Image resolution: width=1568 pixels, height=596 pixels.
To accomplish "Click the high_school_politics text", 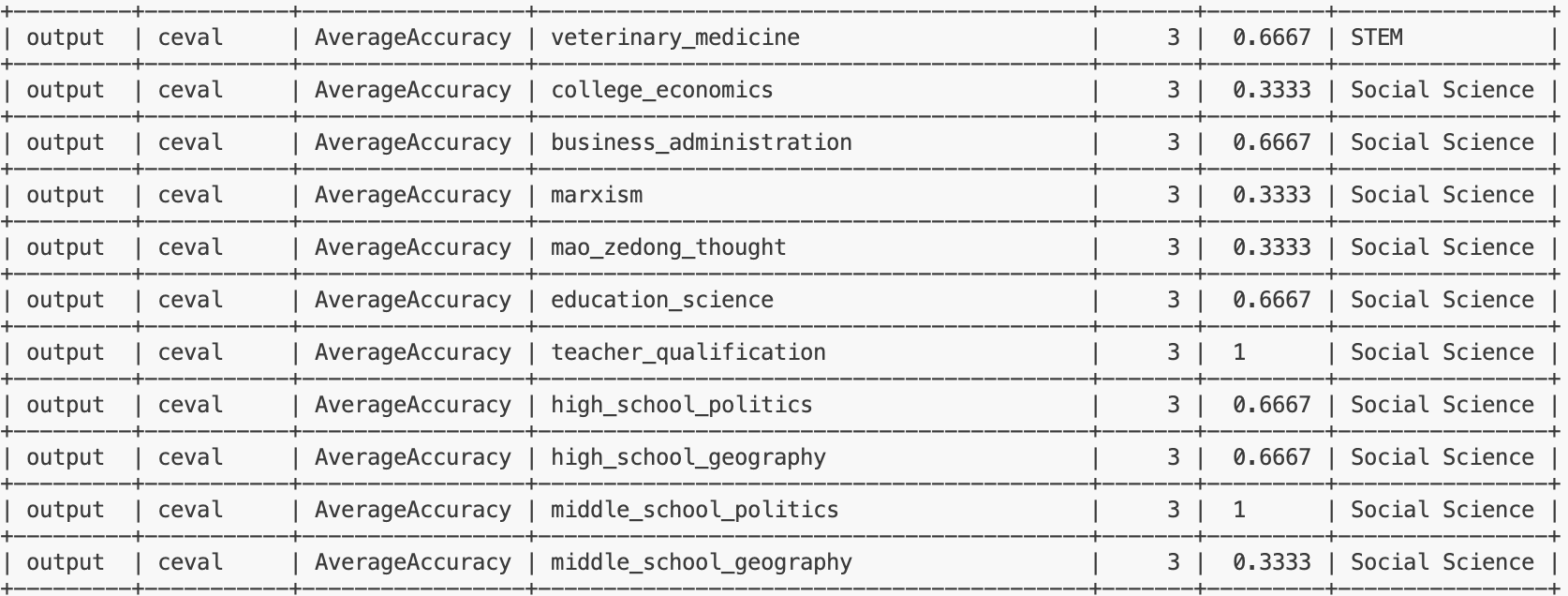I will 681,405.
